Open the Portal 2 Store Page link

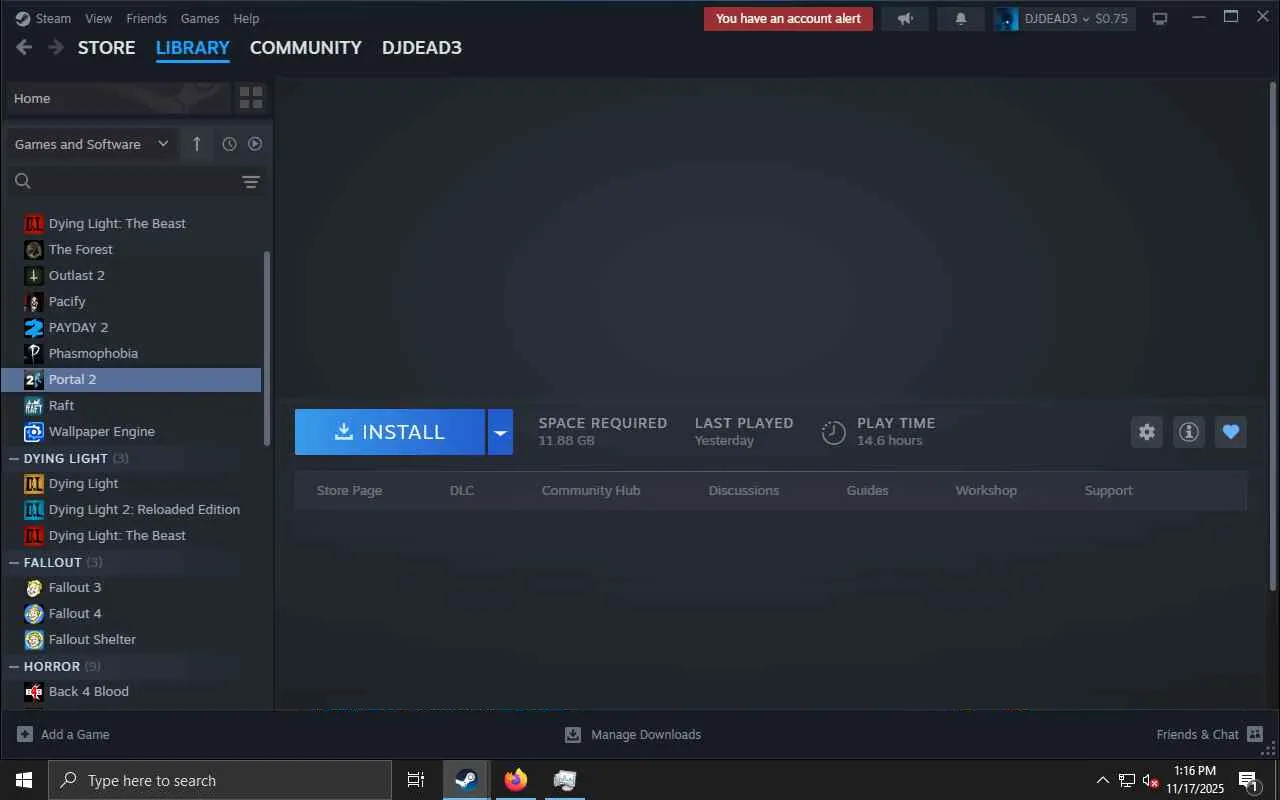(349, 491)
